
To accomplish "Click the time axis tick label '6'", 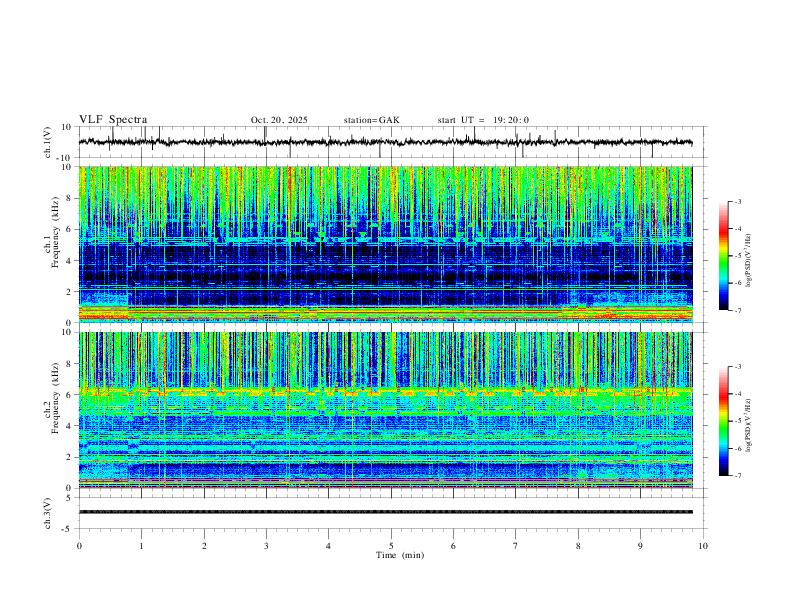I will click(453, 546).
